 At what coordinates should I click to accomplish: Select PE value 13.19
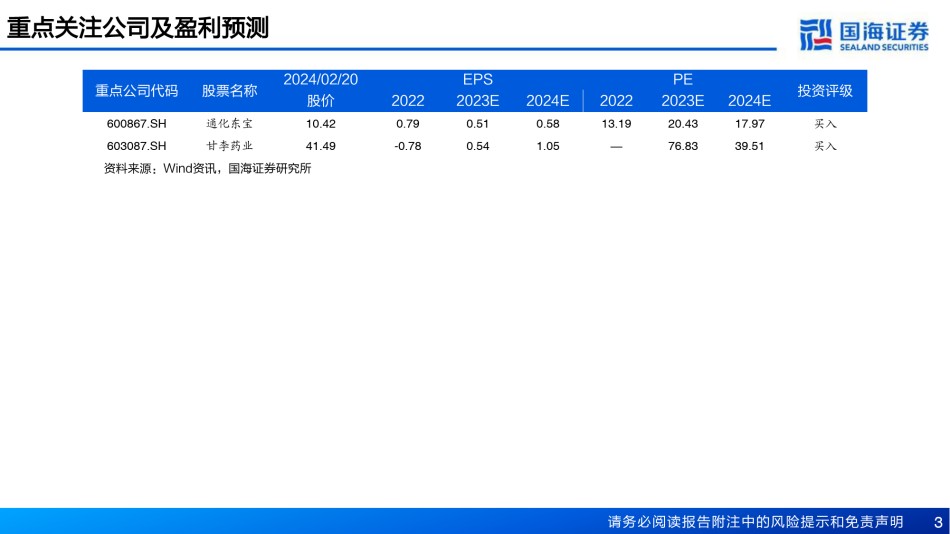point(616,124)
